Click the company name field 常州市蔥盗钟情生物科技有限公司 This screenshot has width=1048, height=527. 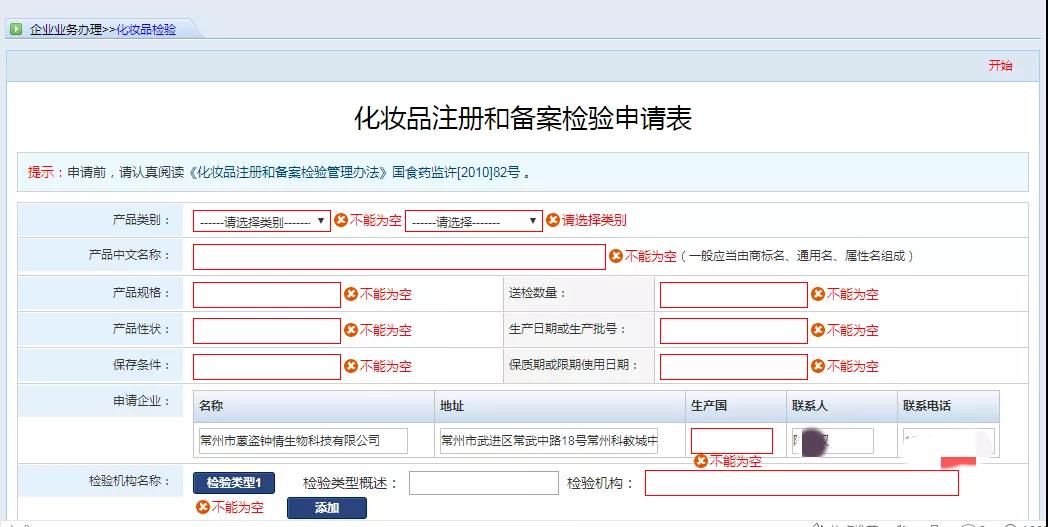(x=303, y=441)
